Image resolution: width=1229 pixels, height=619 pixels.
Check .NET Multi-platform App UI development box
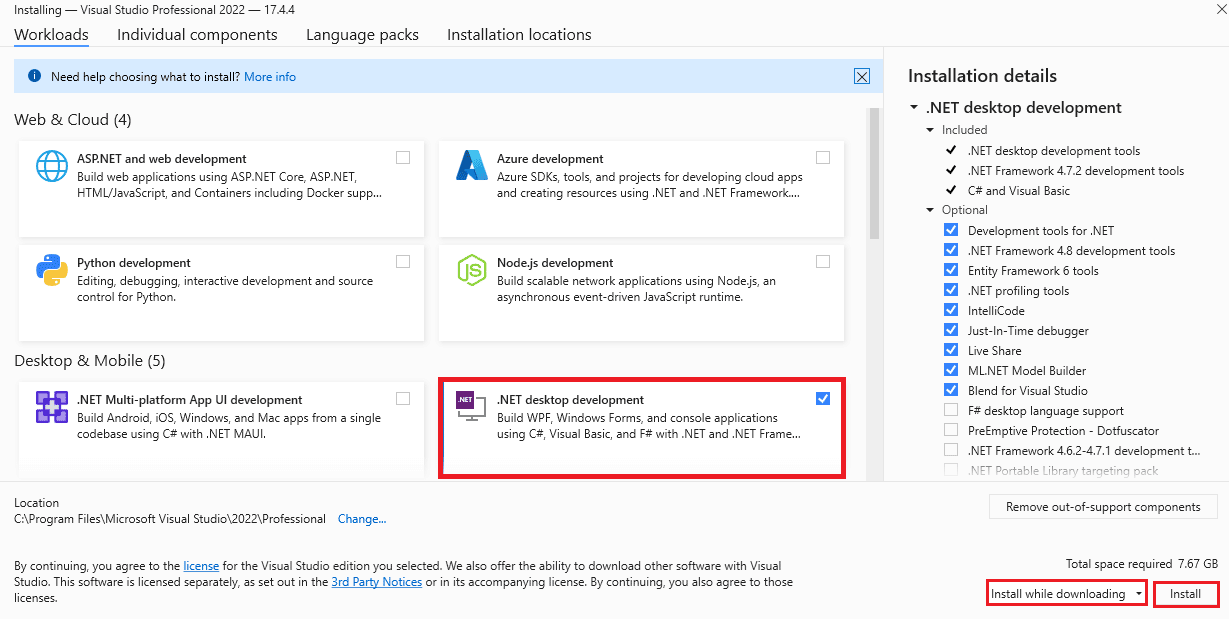[403, 398]
